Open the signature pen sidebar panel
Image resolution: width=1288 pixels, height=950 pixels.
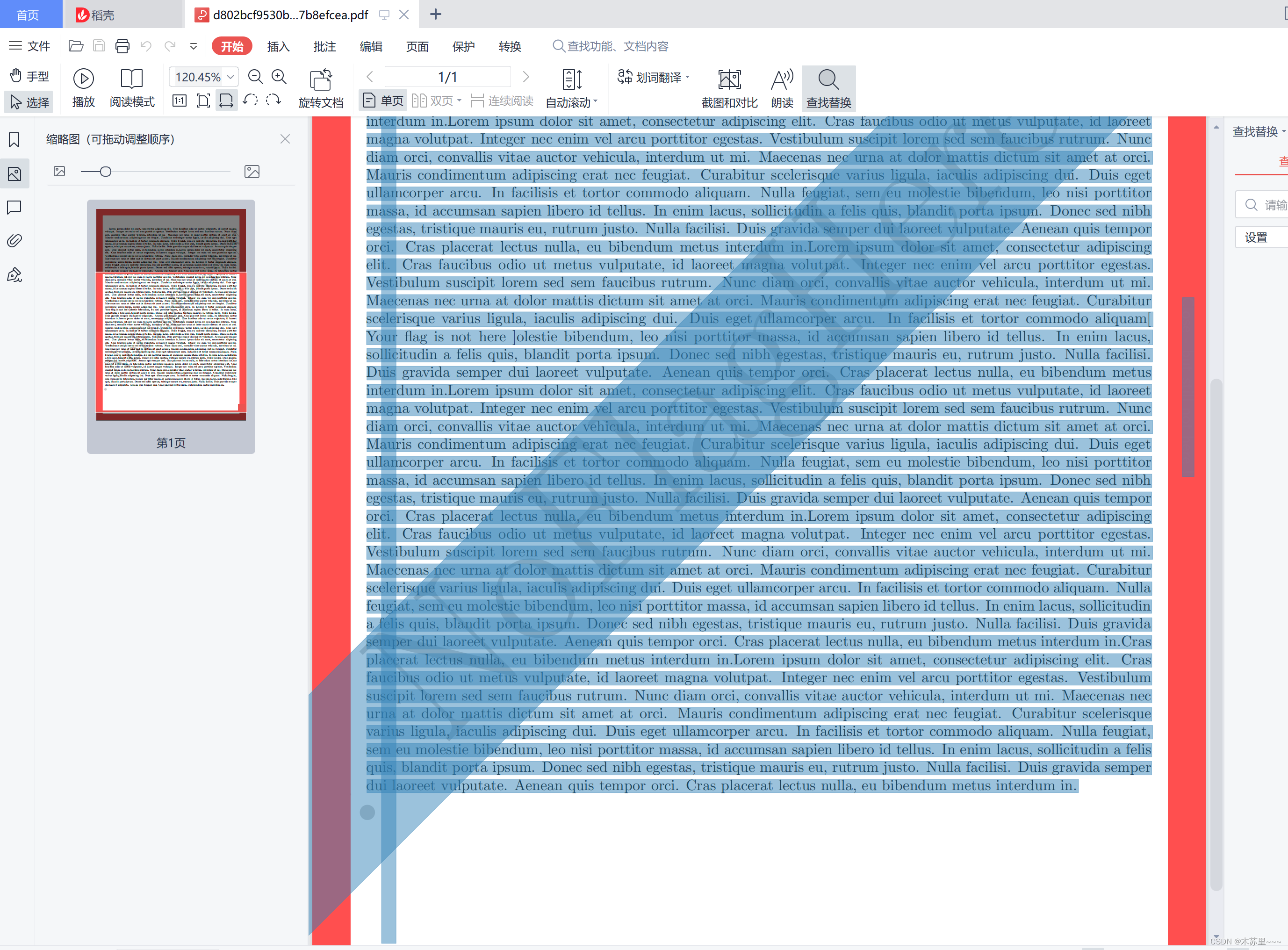[14, 274]
